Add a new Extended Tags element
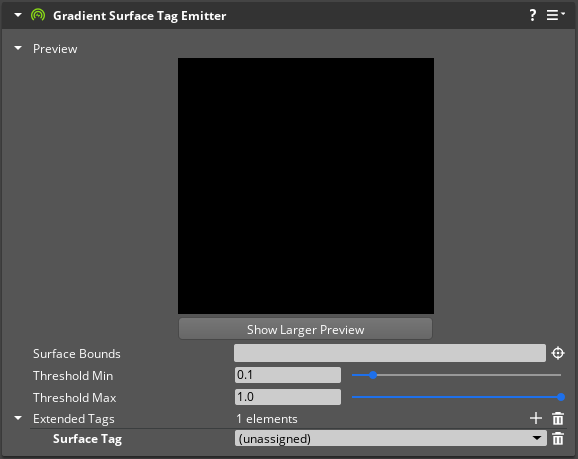Image resolution: width=578 pixels, height=459 pixels. [536, 418]
